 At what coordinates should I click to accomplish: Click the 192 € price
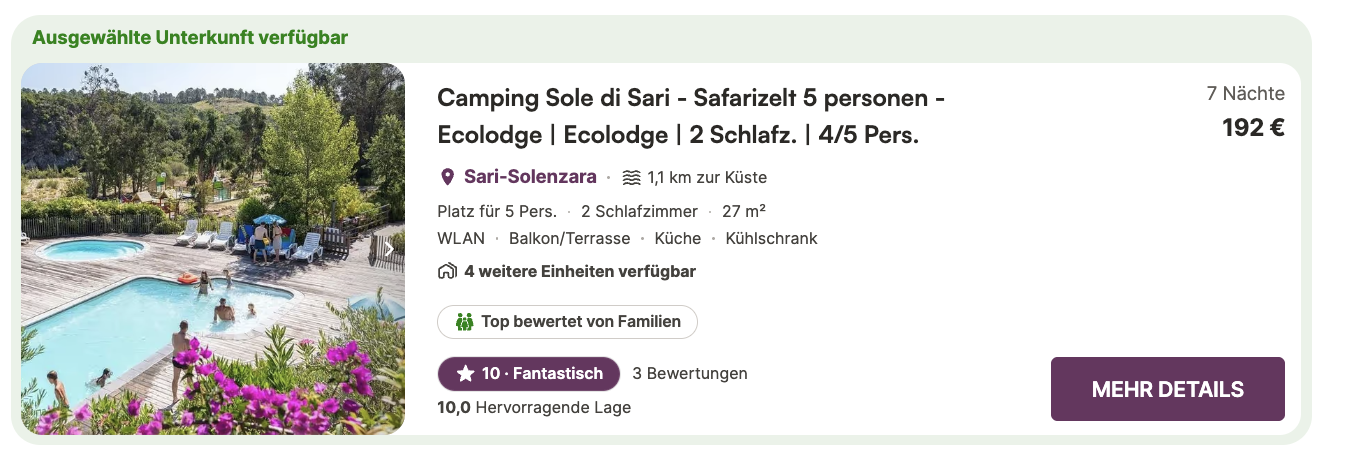coord(1253,128)
